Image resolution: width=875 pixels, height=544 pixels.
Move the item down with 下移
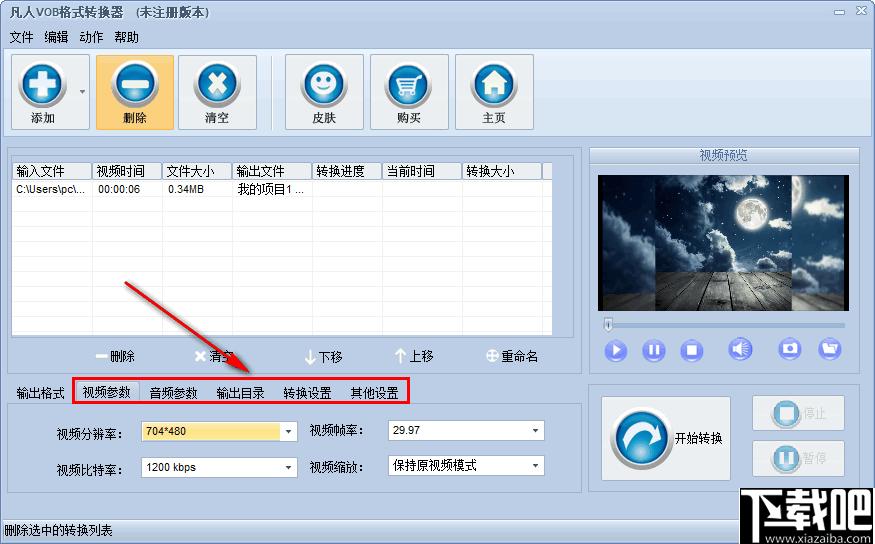tap(324, 357)
